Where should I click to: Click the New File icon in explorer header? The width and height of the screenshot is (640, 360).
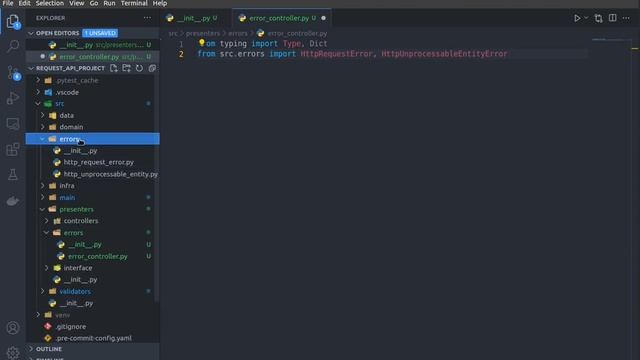[x=113, y=68]
